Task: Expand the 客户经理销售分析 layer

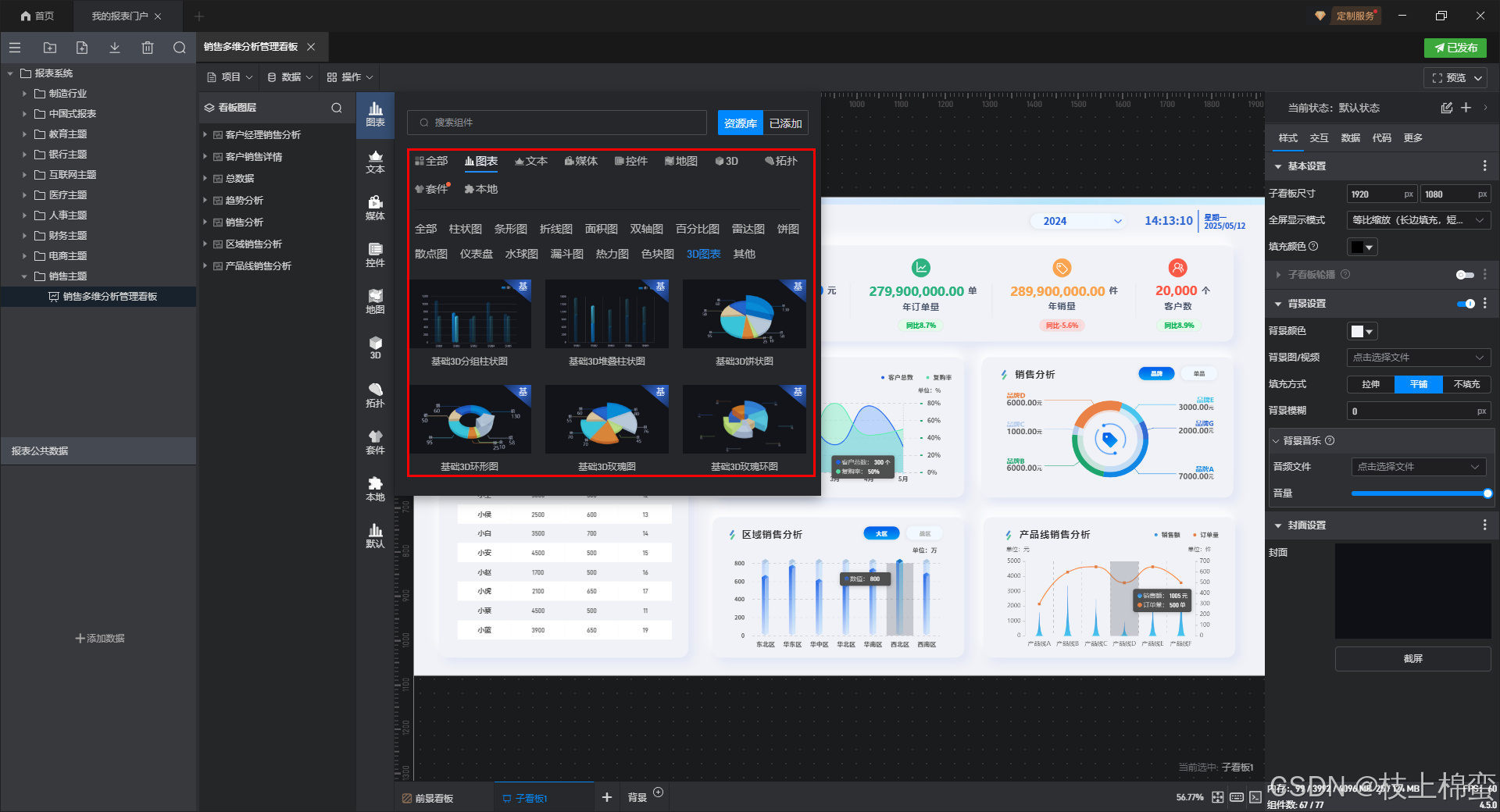Action: tap(205, 135)
